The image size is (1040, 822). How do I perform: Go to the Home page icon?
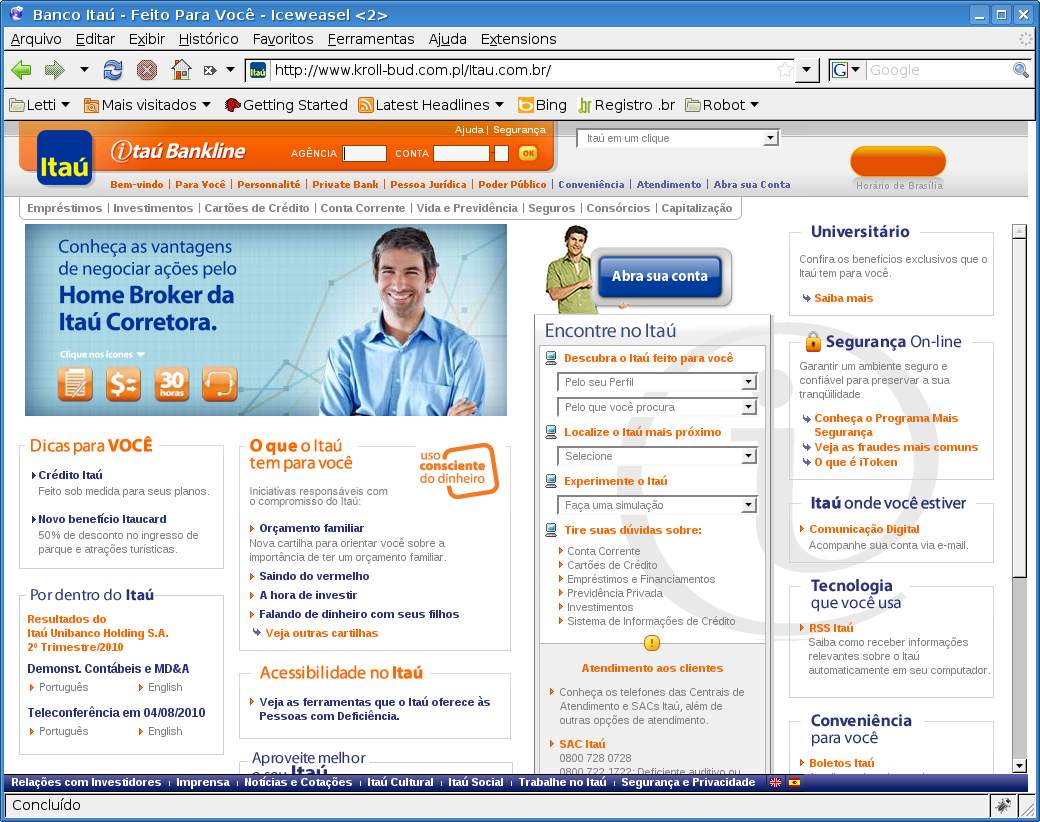pos(181,70)
